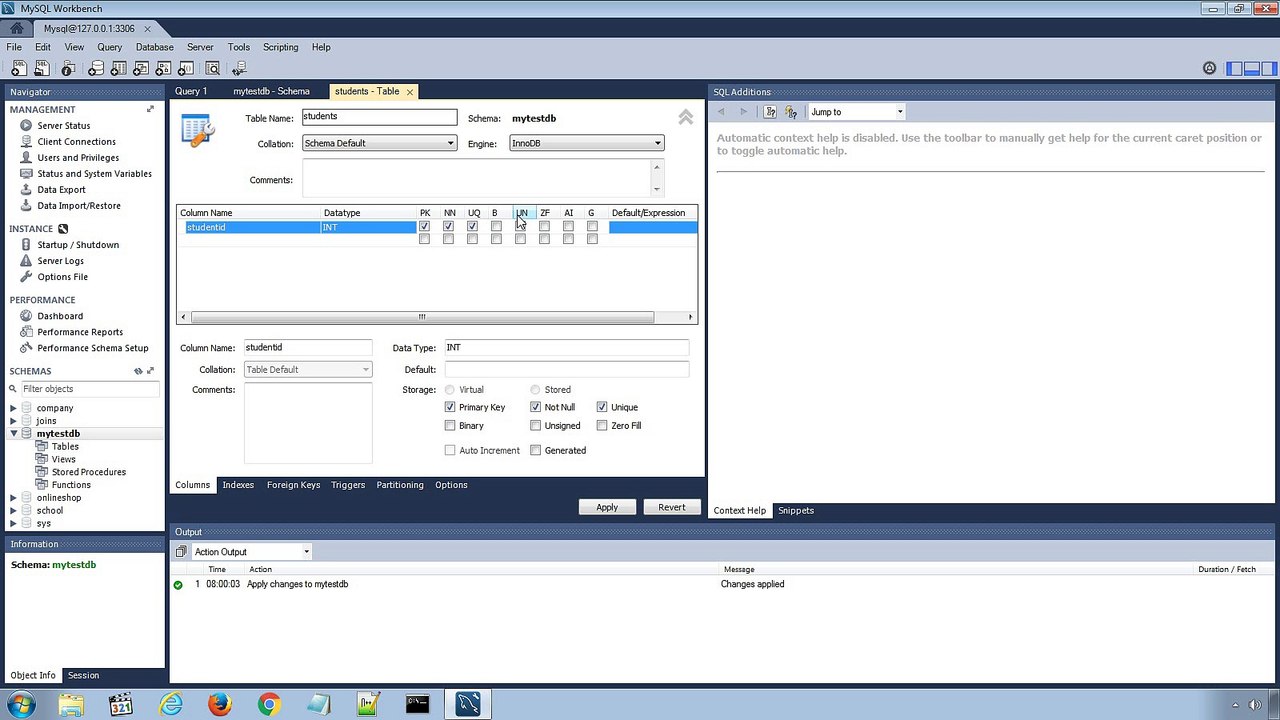This screenshot has height=720, width=1280.
Task: Click the Revert button
Action: (671, 508)
